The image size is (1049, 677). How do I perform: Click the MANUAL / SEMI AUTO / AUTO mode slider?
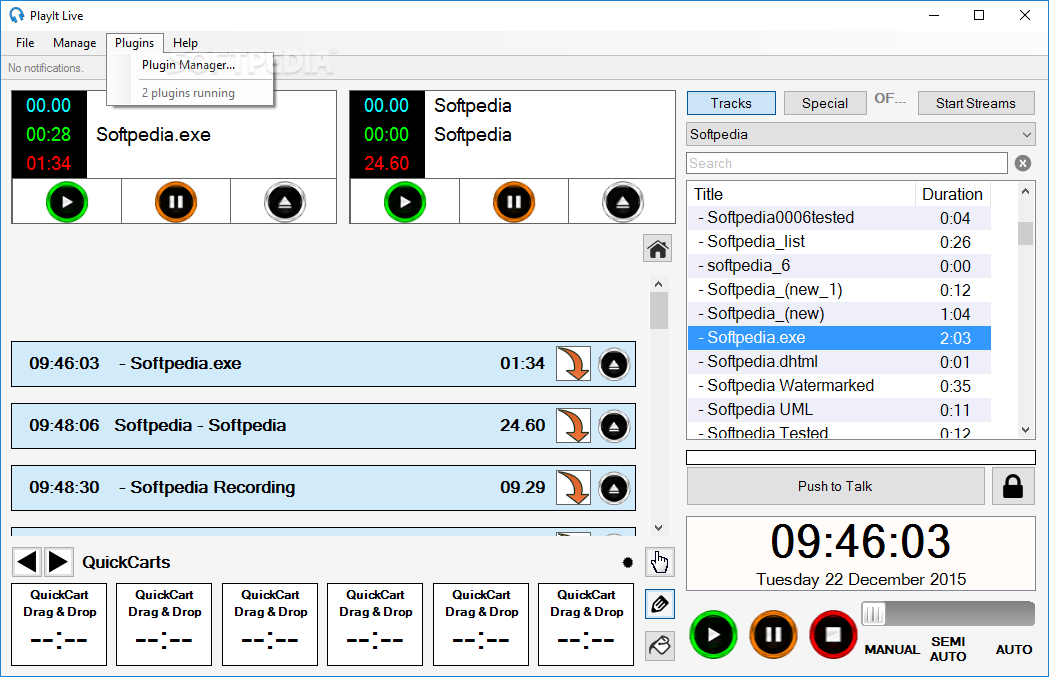pyautogui.click(x=948, y=613)
